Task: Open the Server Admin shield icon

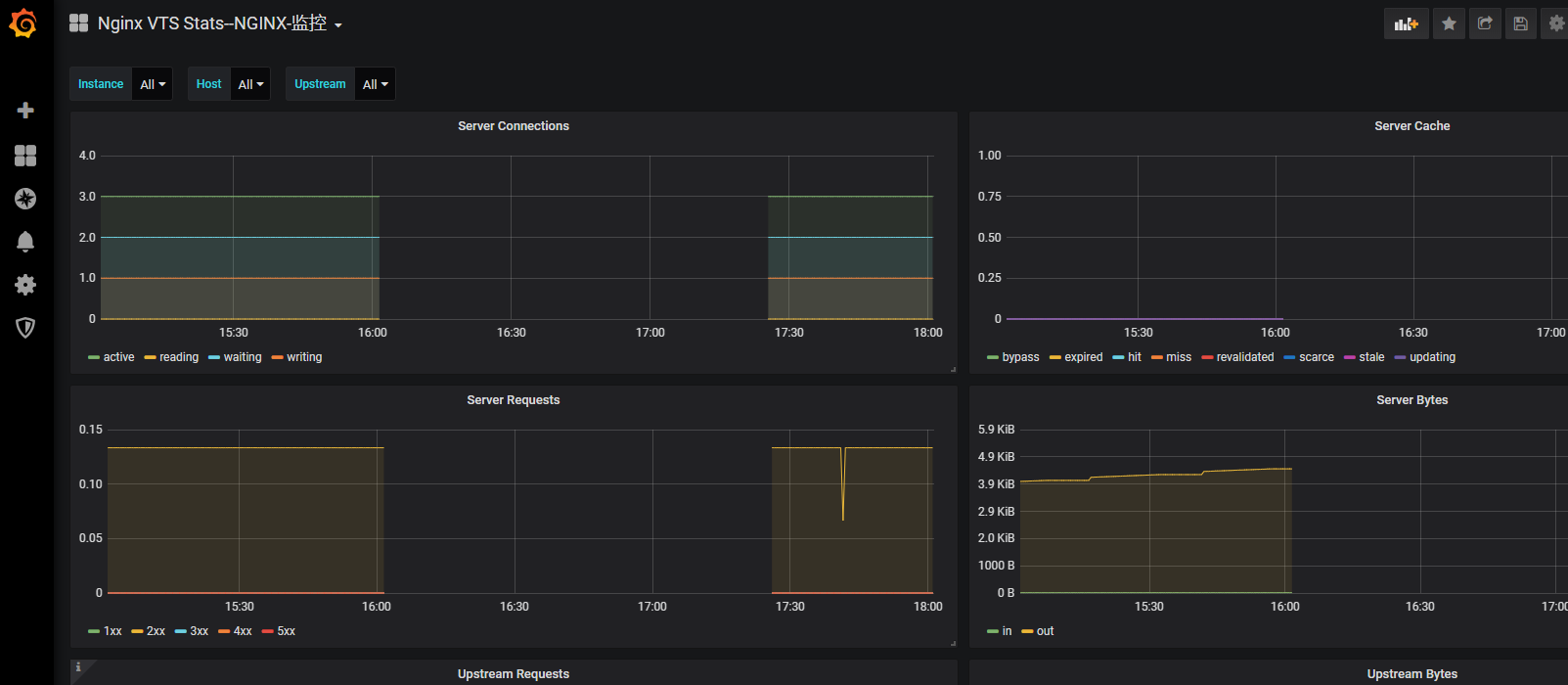Action: pyautogui.click(x=25, y=327)
